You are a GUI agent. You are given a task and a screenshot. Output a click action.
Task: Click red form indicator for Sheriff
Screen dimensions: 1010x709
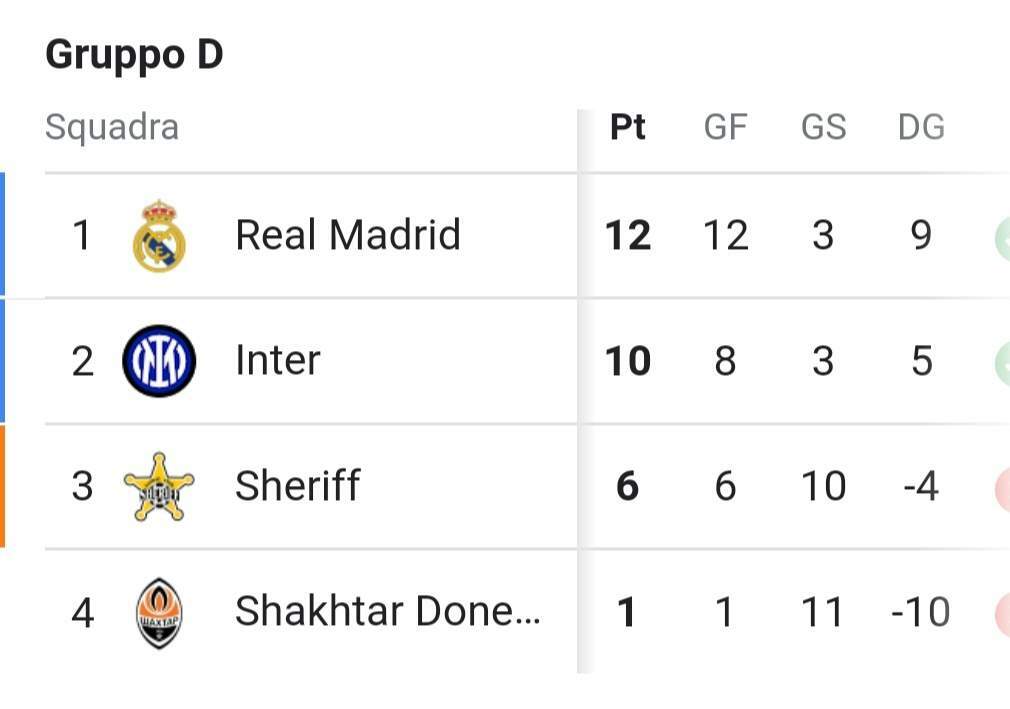pos(1001,488)
